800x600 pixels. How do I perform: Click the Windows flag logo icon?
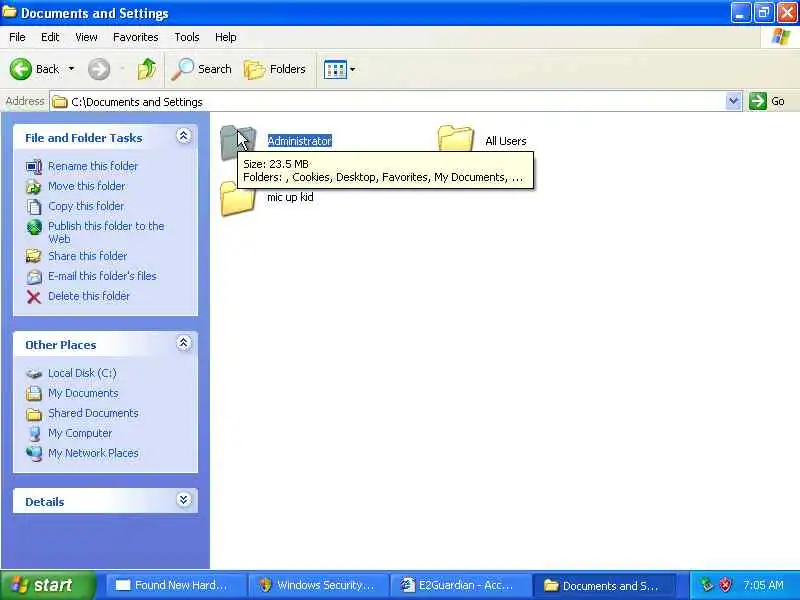click(x=781, y=37)
